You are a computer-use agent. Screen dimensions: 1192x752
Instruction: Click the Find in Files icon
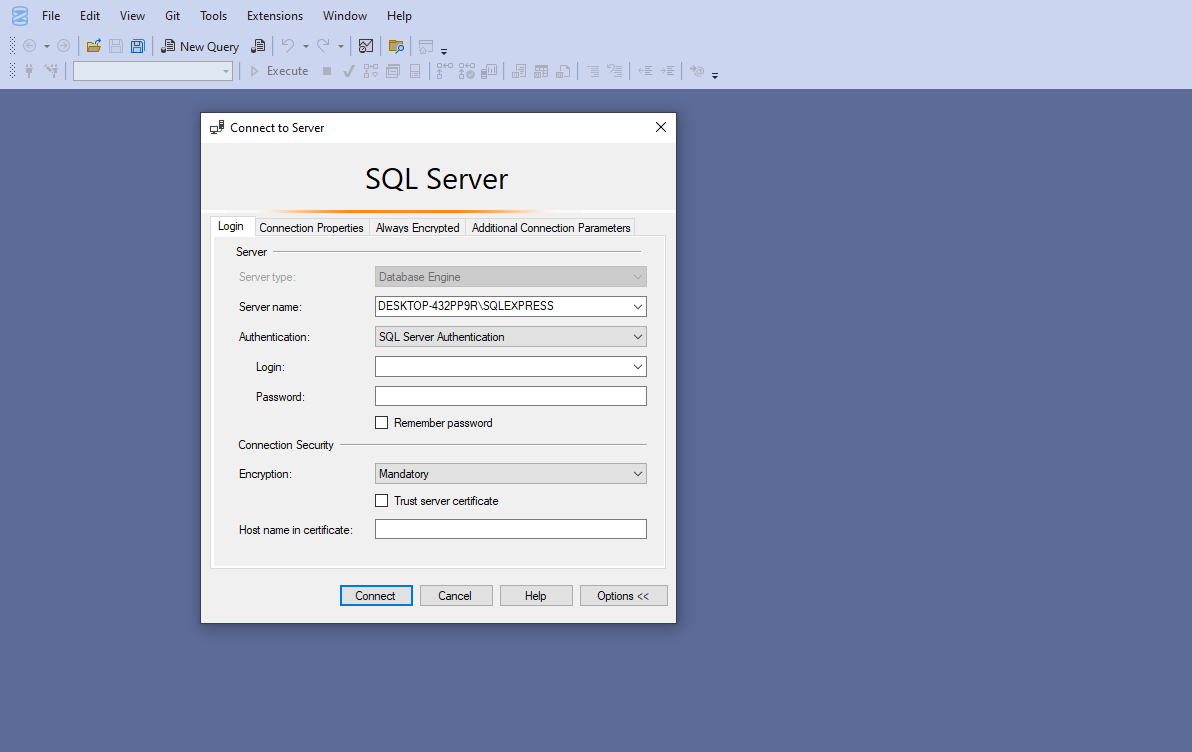[396, 46]
